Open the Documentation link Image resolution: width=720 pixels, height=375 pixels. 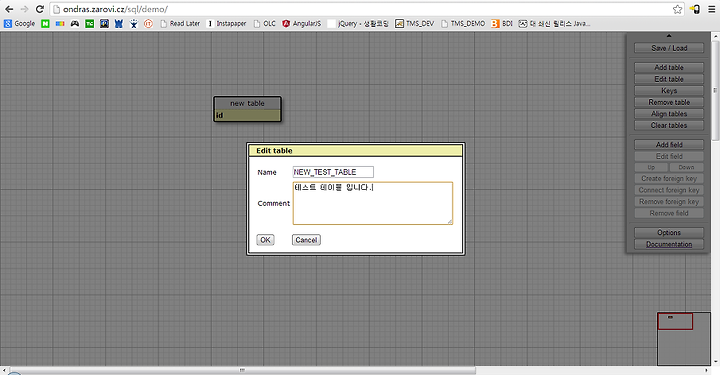click(x=669, y=244)
